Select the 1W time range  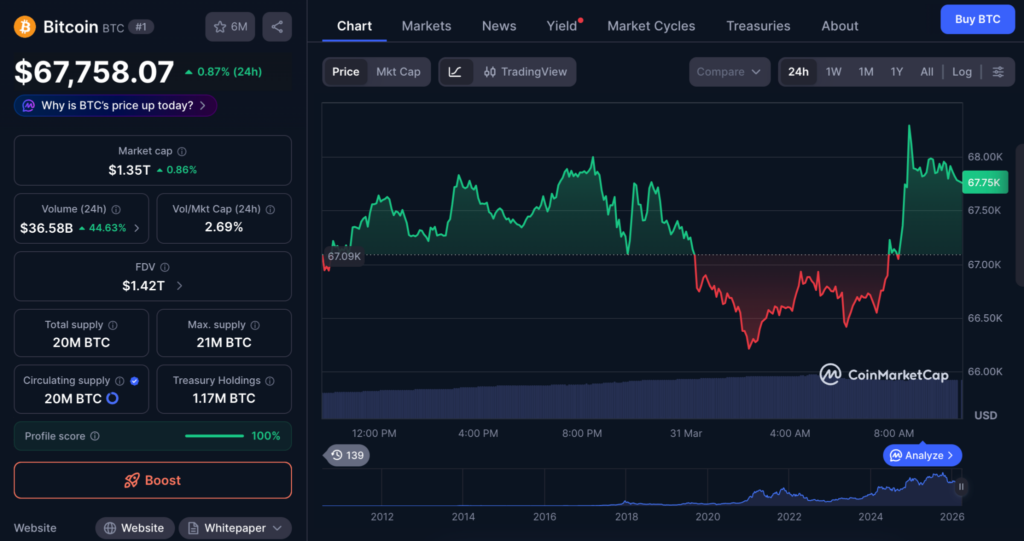(x=833, y=72)
